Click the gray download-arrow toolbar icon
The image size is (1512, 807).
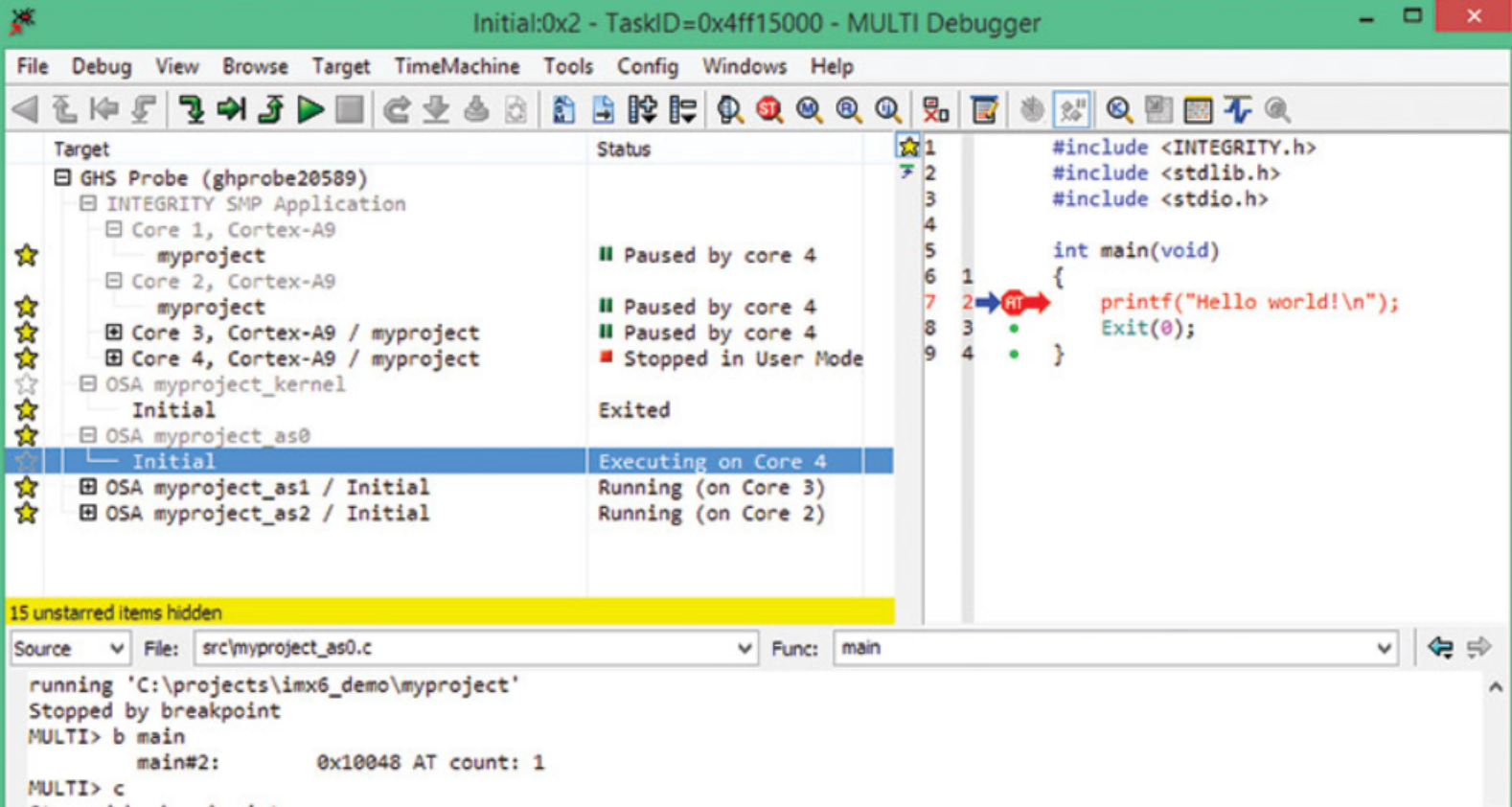point(436,109)
